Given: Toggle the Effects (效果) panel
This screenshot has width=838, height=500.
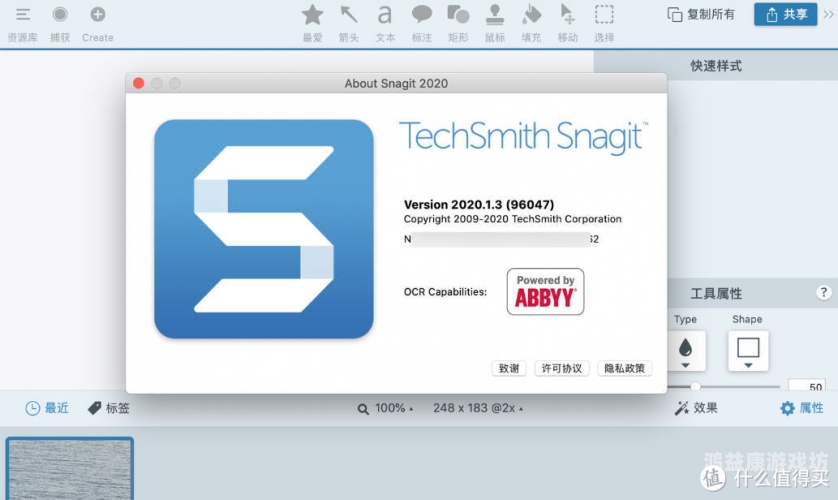Looking at the screenshot, I should [696, 408].
